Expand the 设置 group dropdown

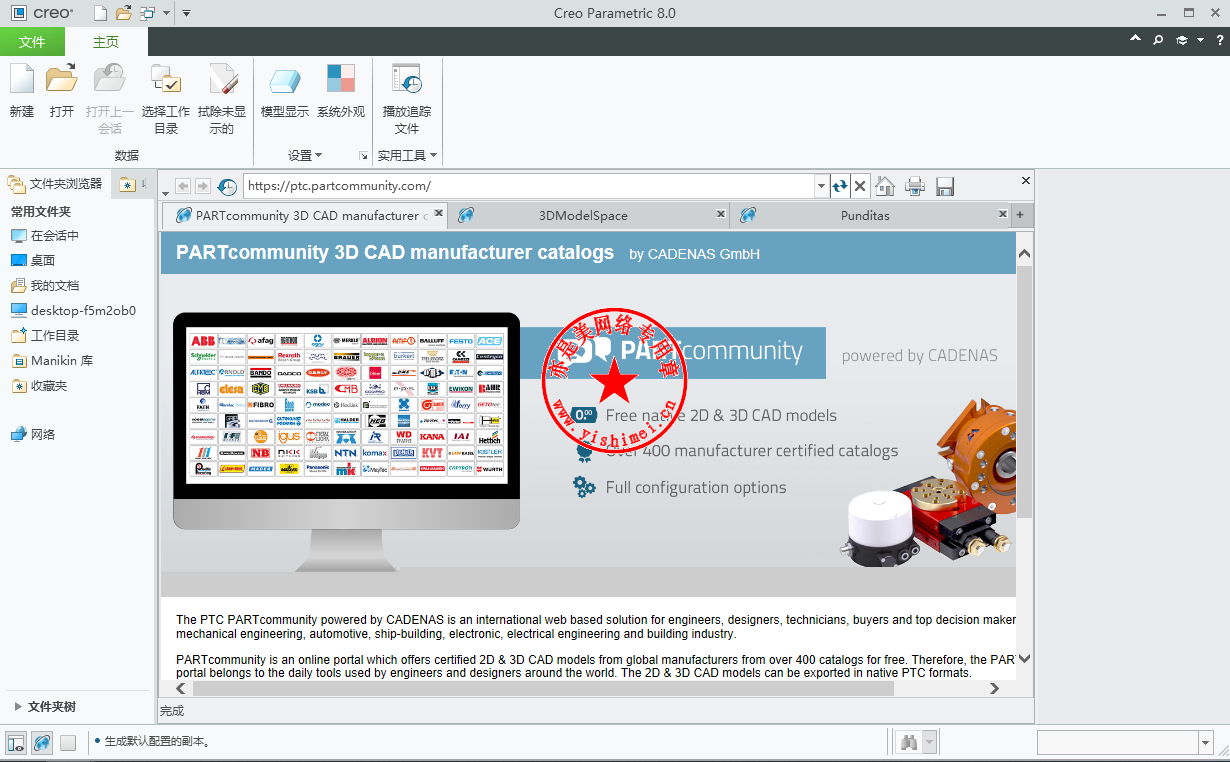pos(305,155)
